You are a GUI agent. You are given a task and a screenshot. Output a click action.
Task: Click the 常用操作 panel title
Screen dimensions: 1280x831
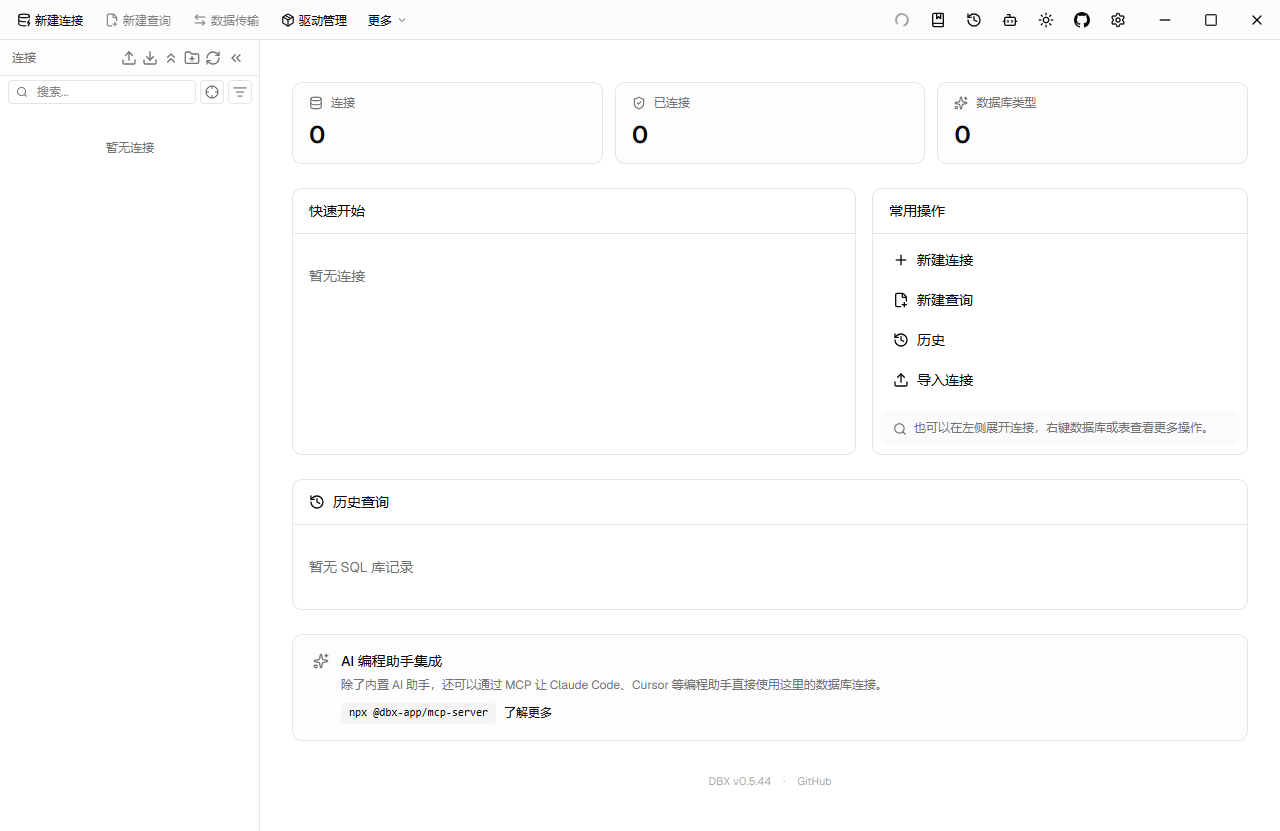917,211
